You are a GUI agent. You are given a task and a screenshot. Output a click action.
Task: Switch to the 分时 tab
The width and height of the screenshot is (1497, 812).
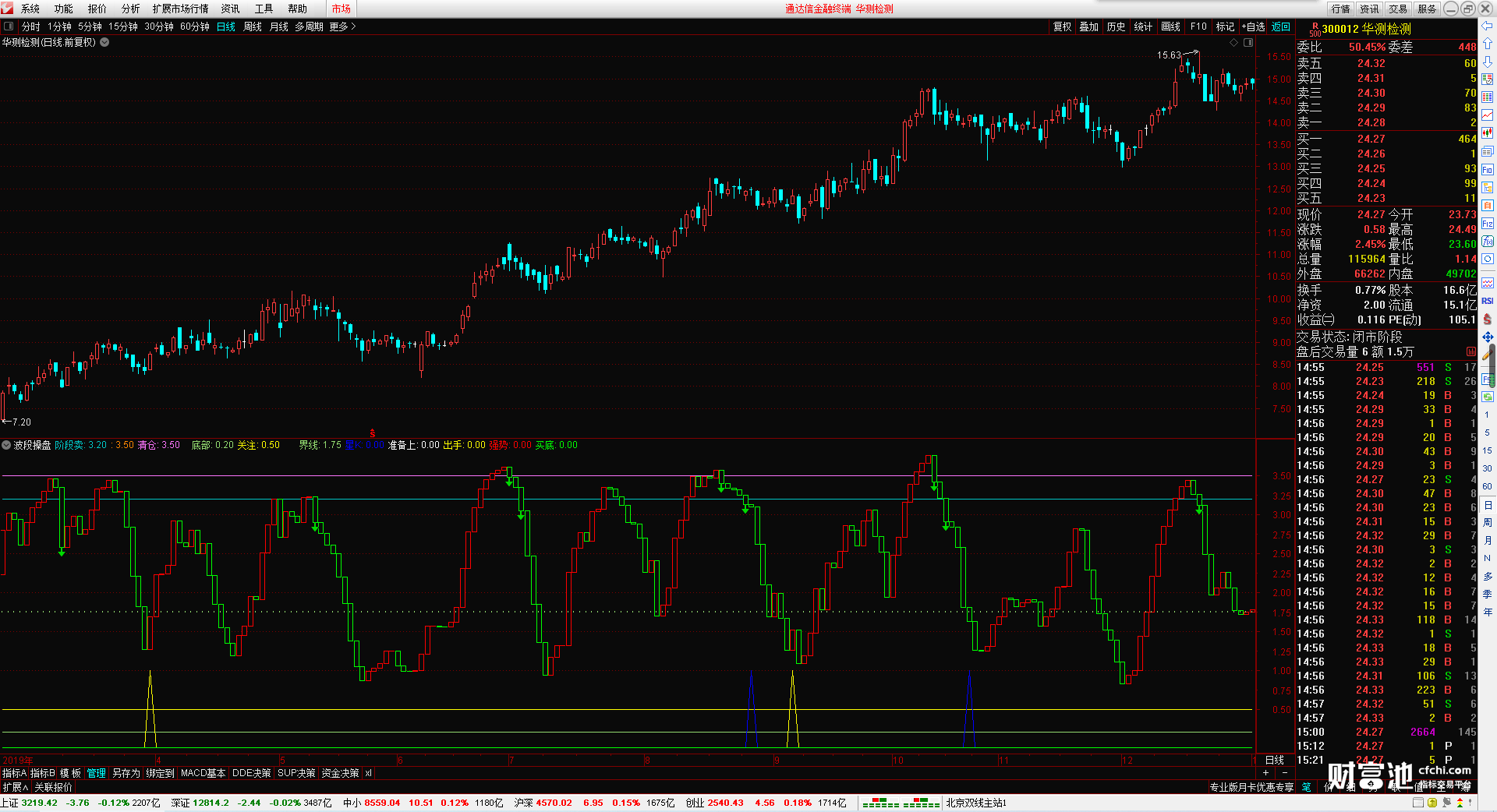tap(30, 26)
